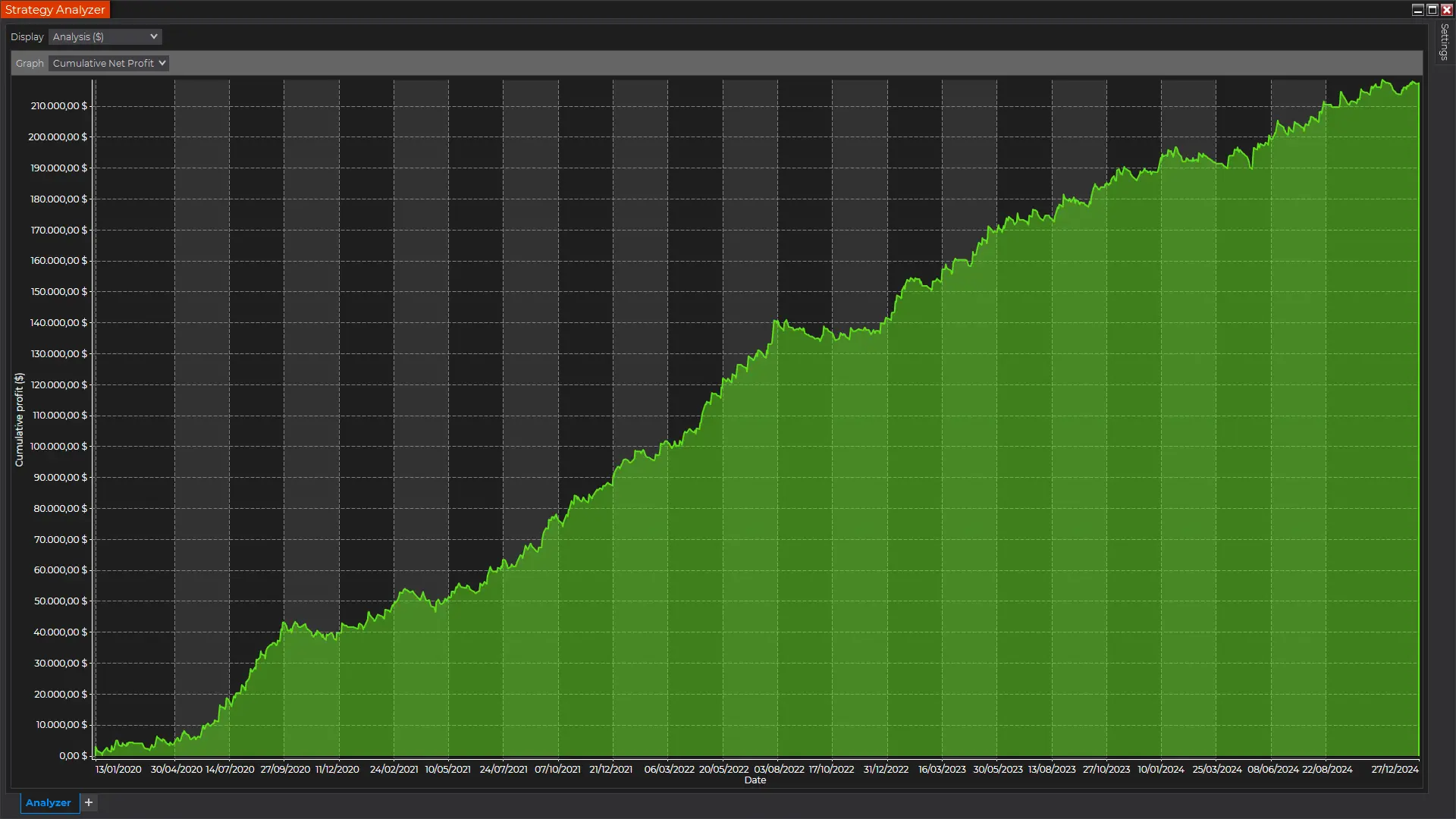1456x819 pixels.
Task: Click the 200.000,00 $ axis label
Action: tap(58, 136)
